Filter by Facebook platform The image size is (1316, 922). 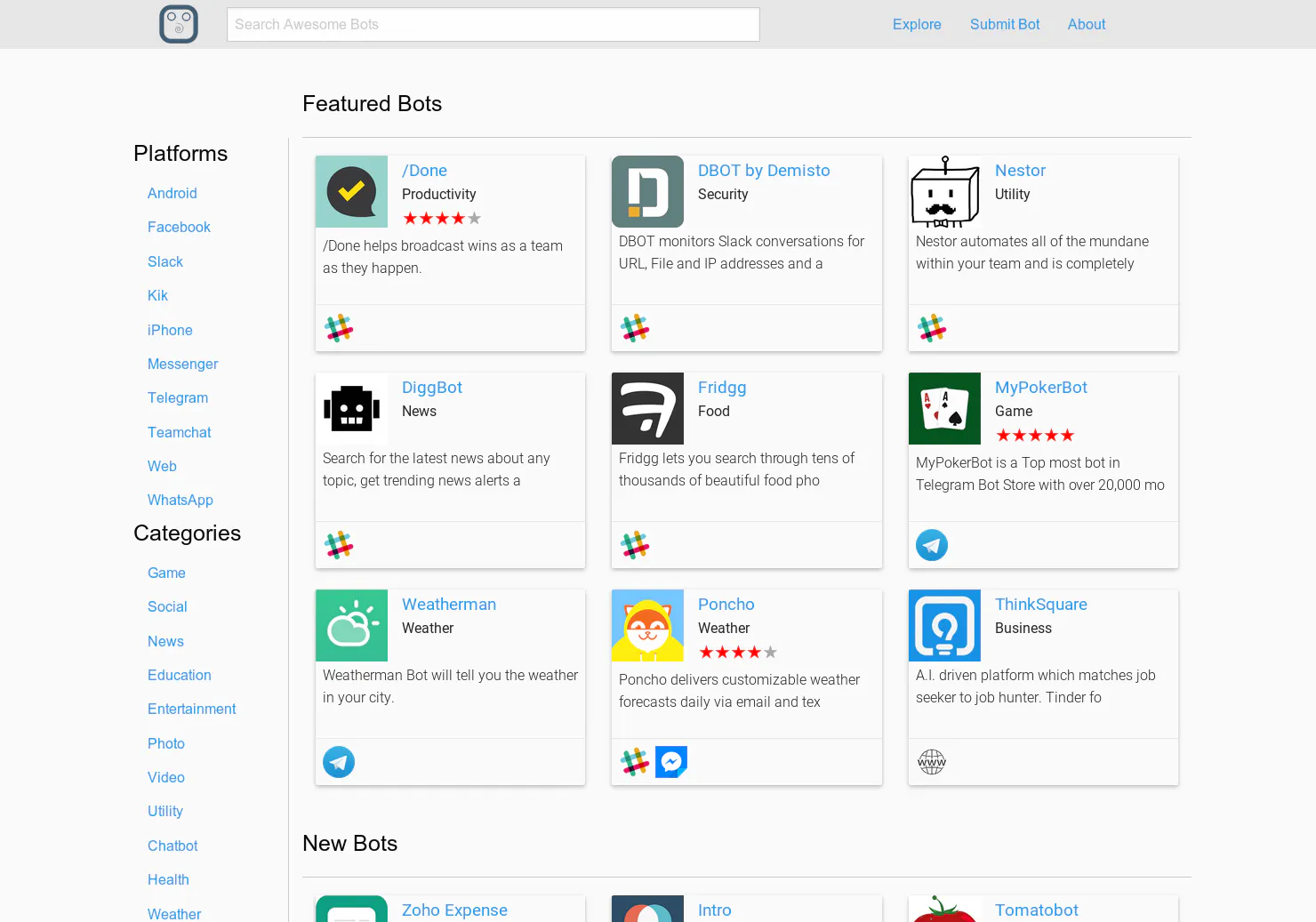click(x=179, y=227)
